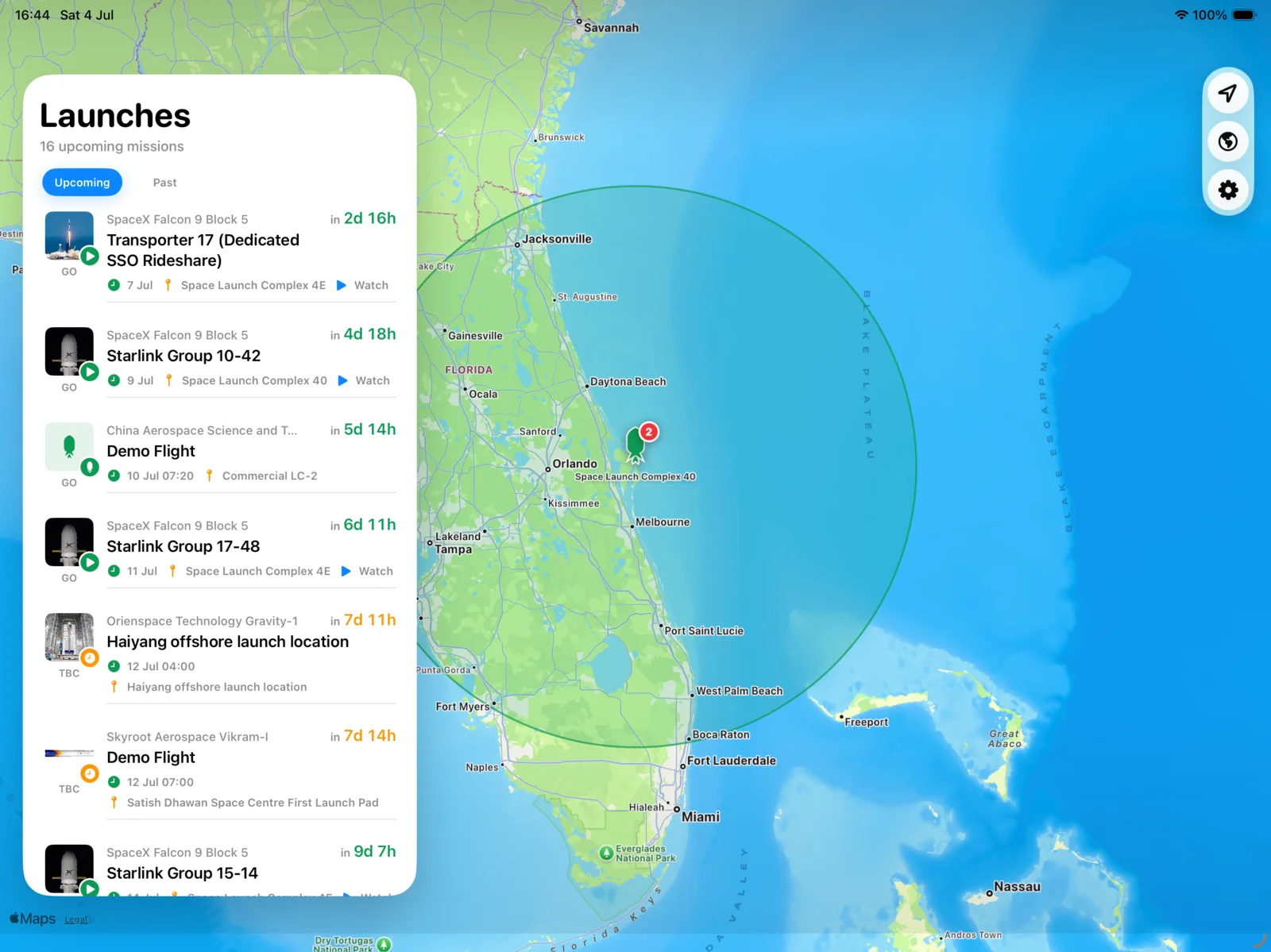The width and height of the screenshot is (1271, 952).
Task: Tap the 16:44 clock in status bar
Action: (x=33, y=15)
